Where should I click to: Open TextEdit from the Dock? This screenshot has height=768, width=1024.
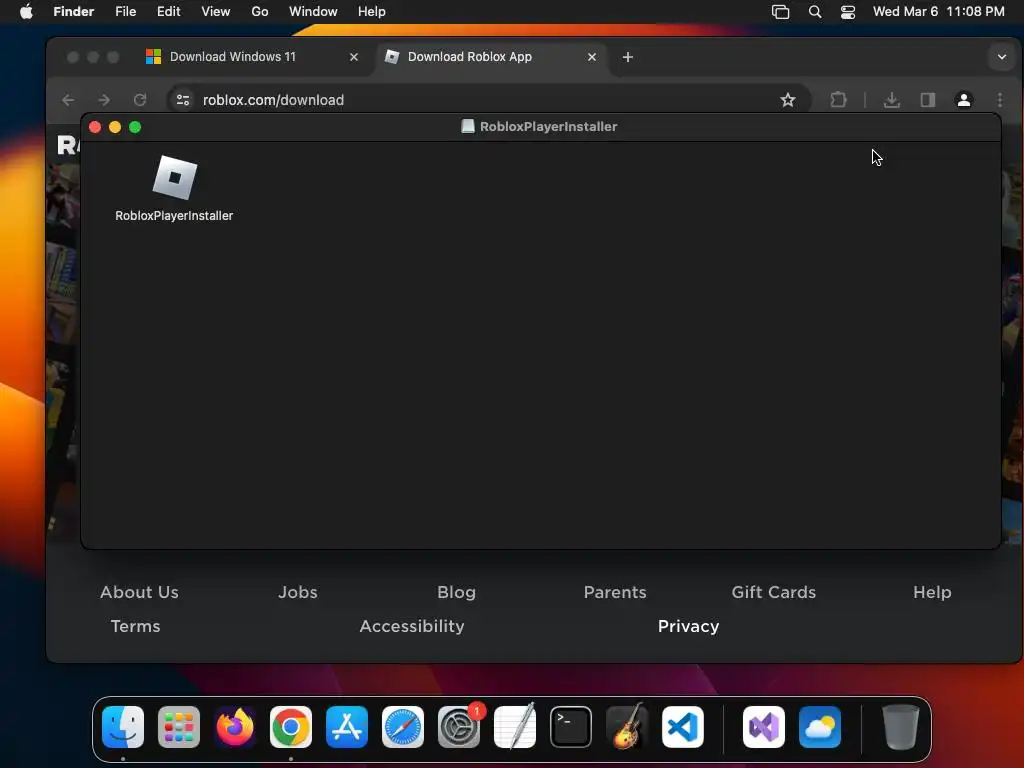[515, 727]
